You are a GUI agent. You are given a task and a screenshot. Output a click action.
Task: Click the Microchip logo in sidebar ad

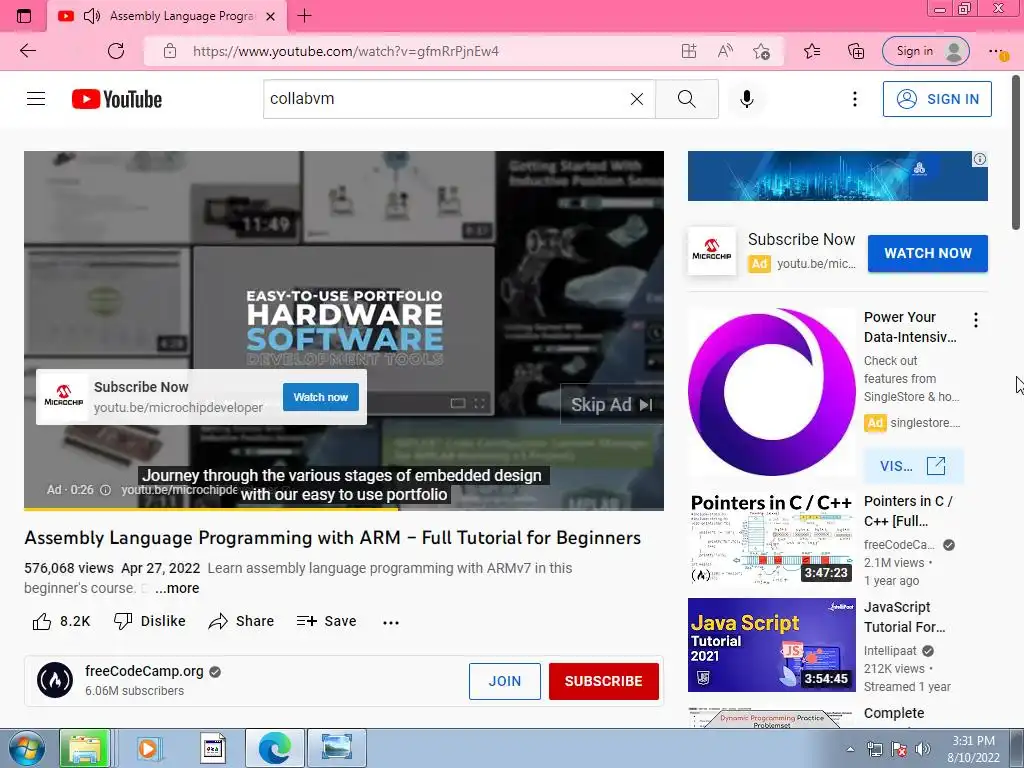tap(712, 251)
